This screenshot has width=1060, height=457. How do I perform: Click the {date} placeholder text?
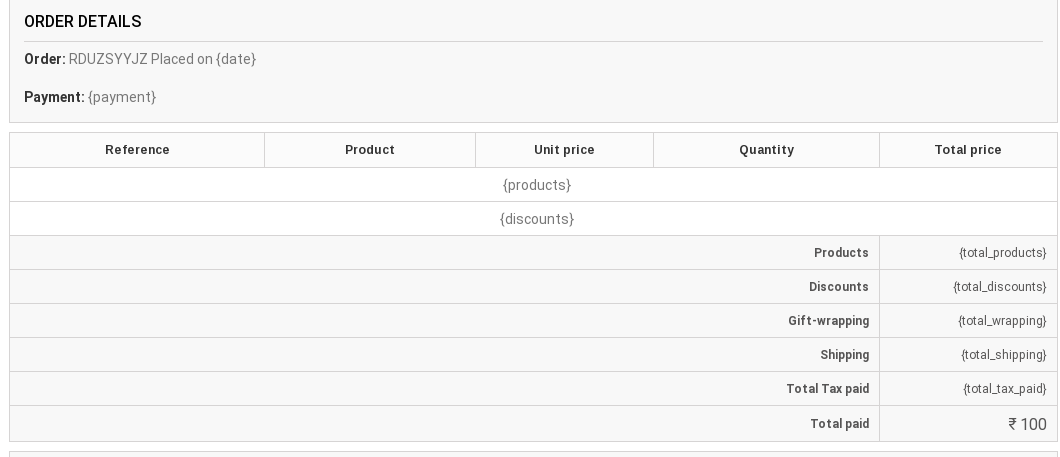pos(236,59)
